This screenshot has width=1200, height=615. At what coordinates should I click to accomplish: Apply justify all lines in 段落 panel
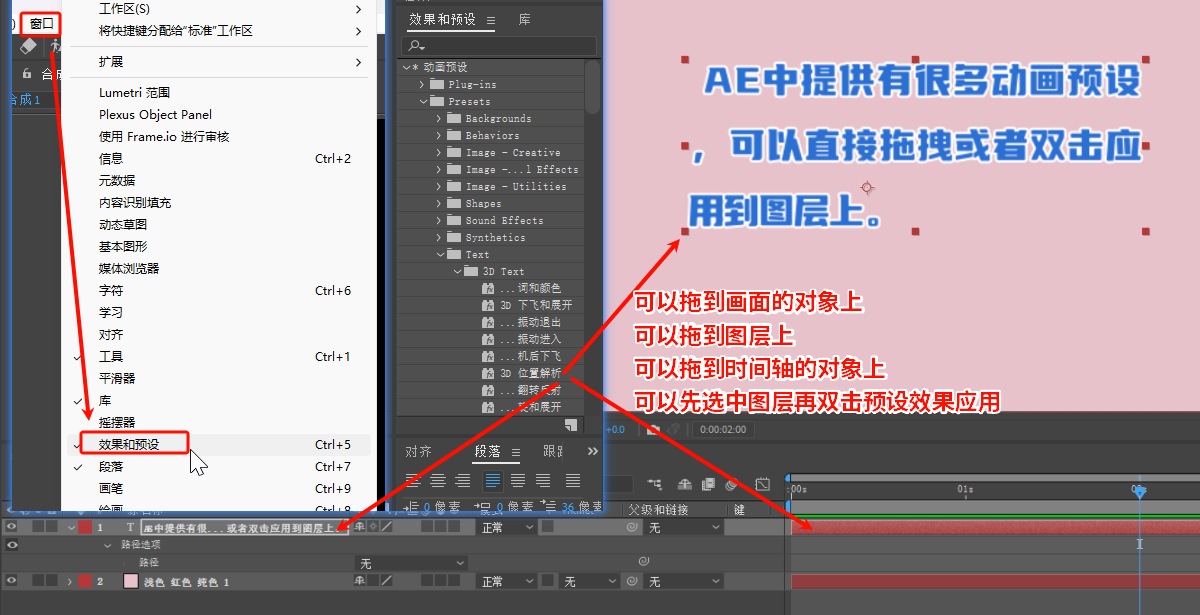pyautogui.click(x=573, y=481)
